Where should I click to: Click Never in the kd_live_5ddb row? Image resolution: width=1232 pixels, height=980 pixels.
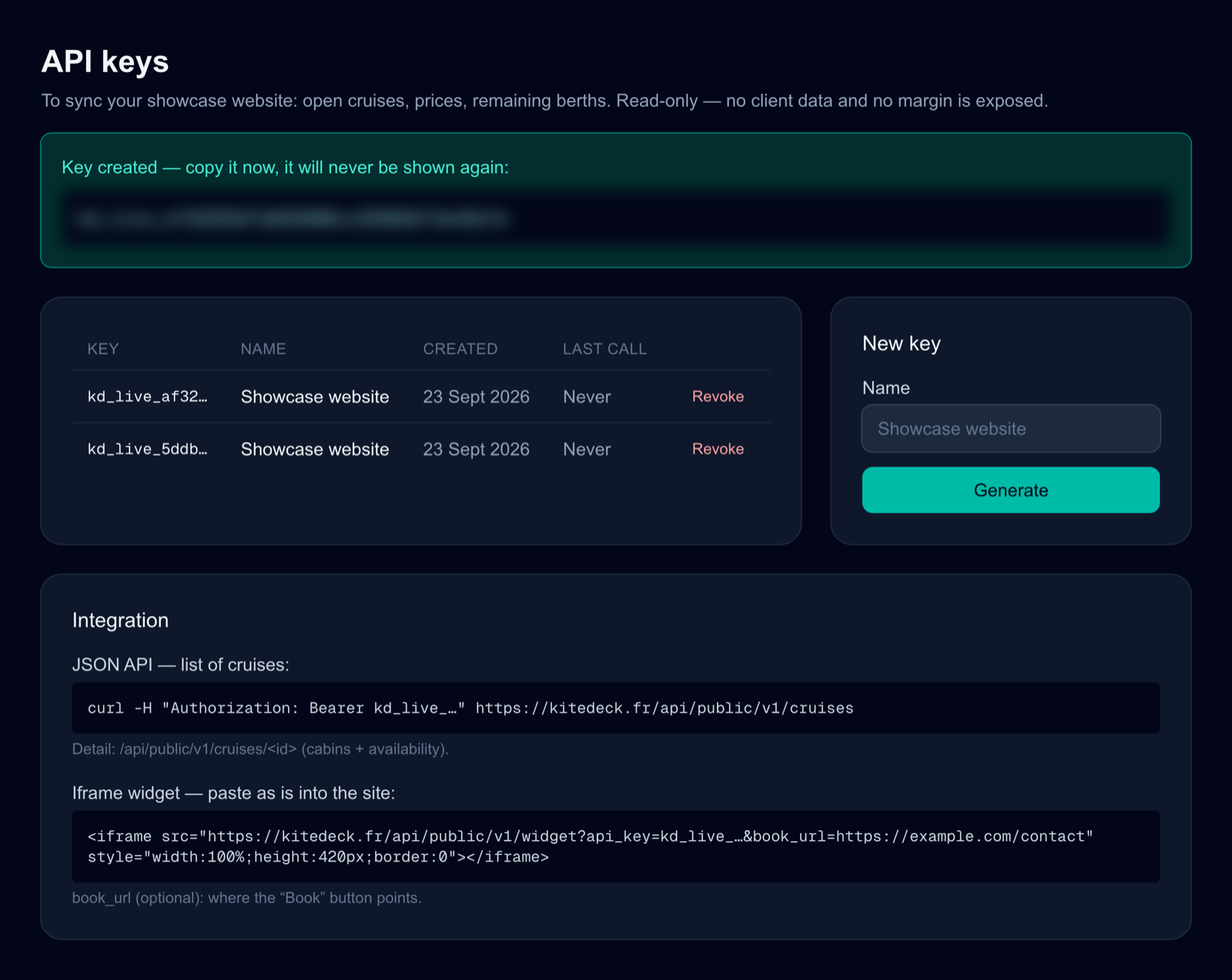(587, 449)
